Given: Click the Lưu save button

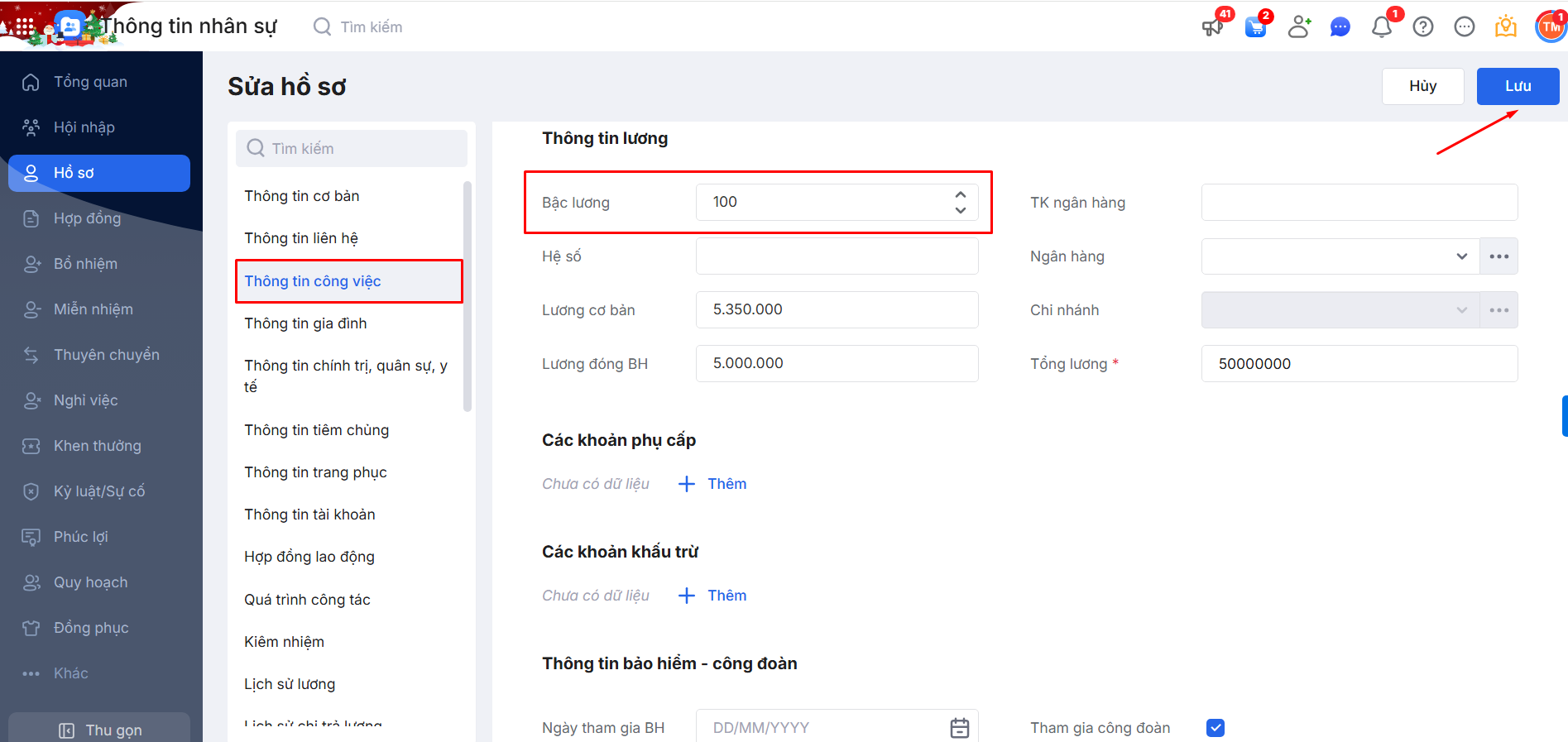Looking at the screenshot, I should [x=1518, y=86].
